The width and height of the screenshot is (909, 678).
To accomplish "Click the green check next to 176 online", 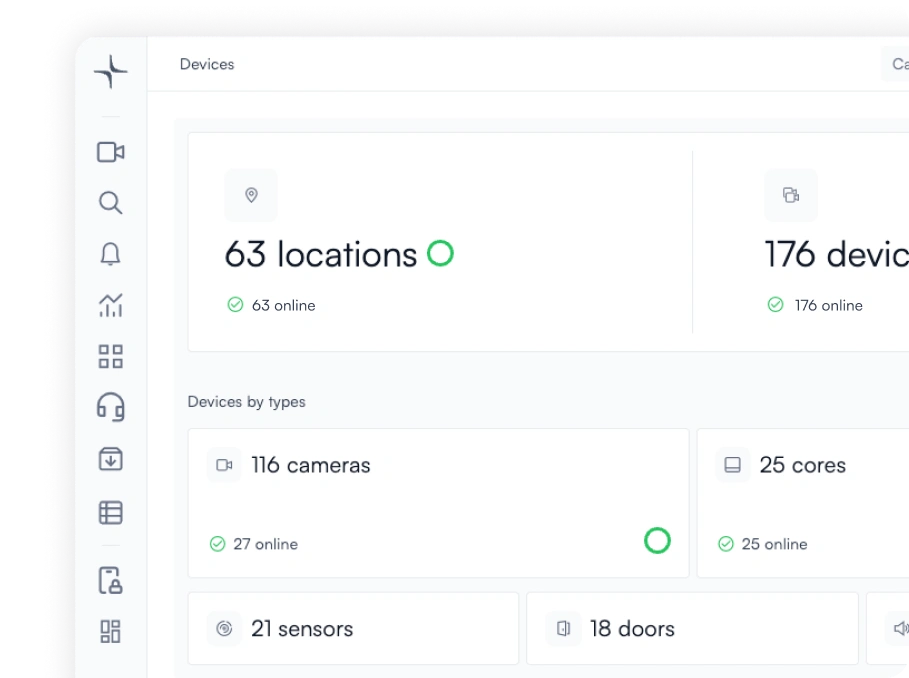I will click(x=776, y=305).
